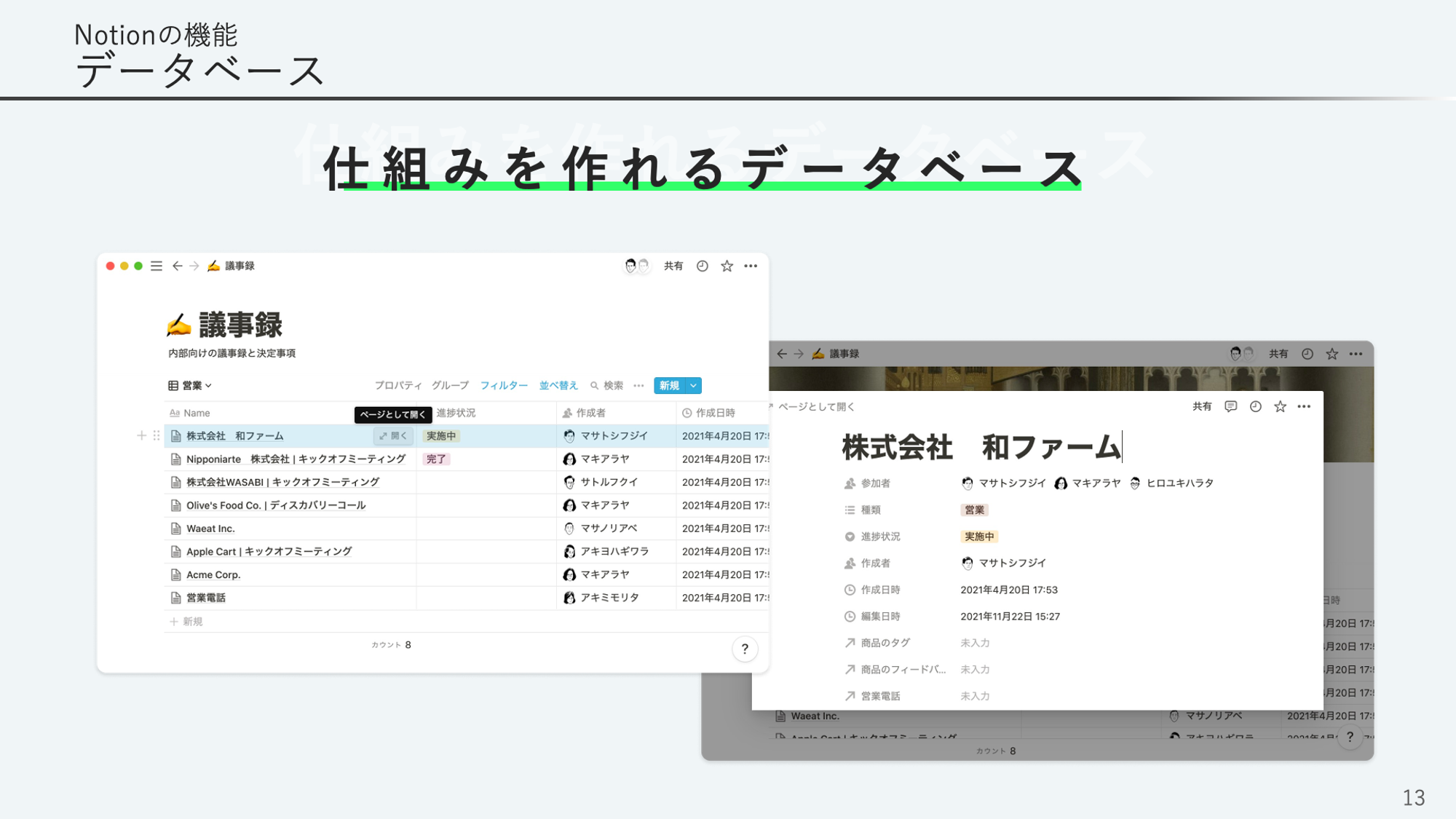The width and height of the screenshot is (1456, 819).
Task: Click the back arrow in left window
Action: click(177, 266)
